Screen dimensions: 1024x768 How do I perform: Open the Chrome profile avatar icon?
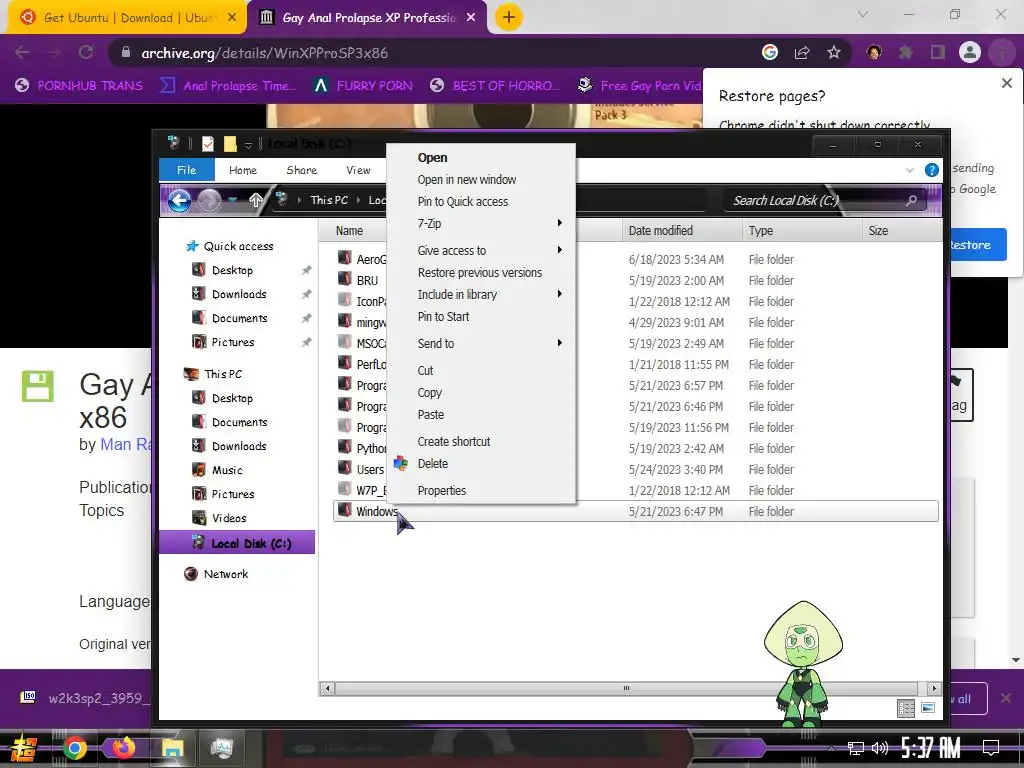coord(970,53)
